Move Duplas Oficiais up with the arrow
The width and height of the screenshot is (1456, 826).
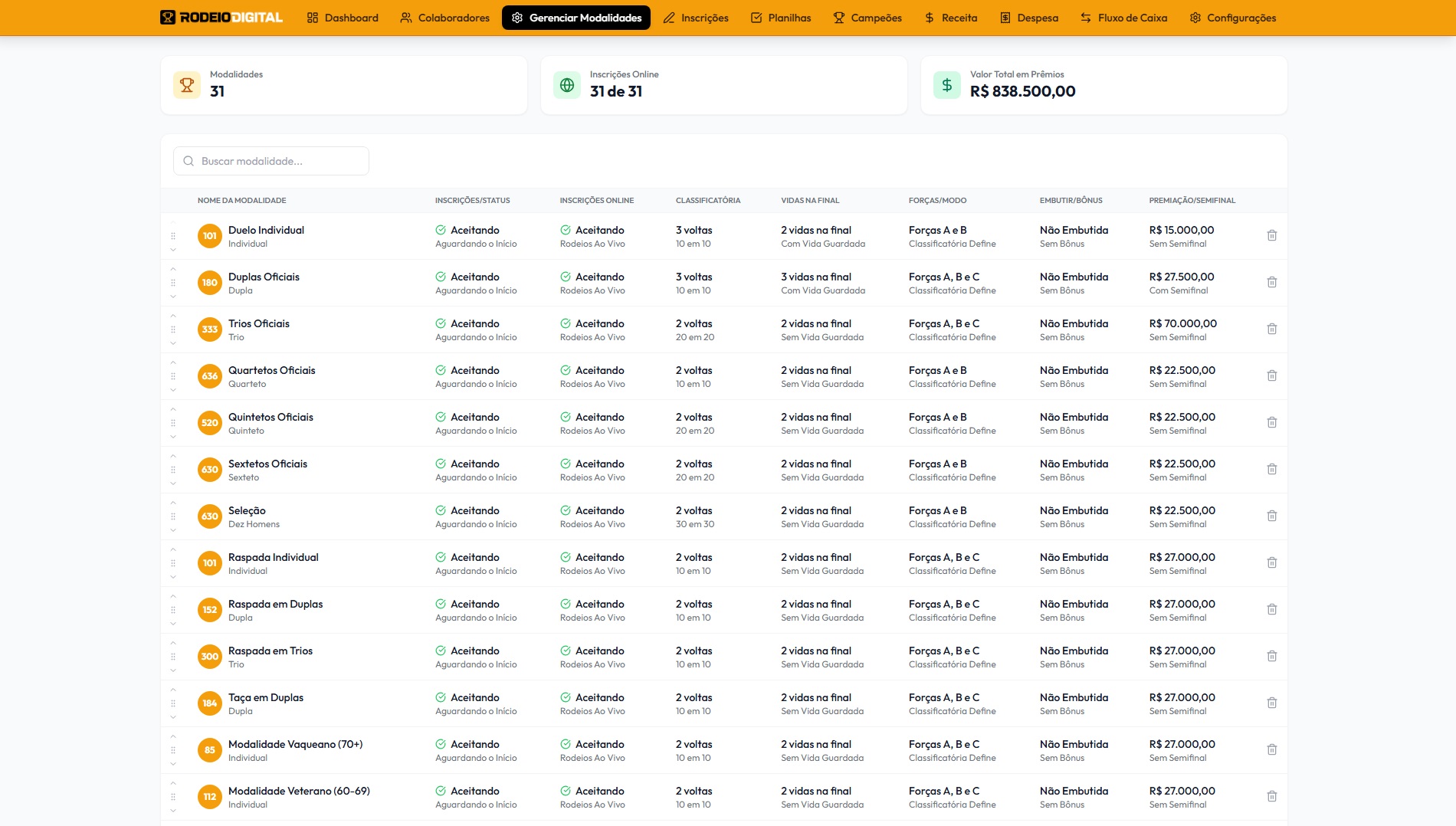pyautogui.click(x=173, y=269)
